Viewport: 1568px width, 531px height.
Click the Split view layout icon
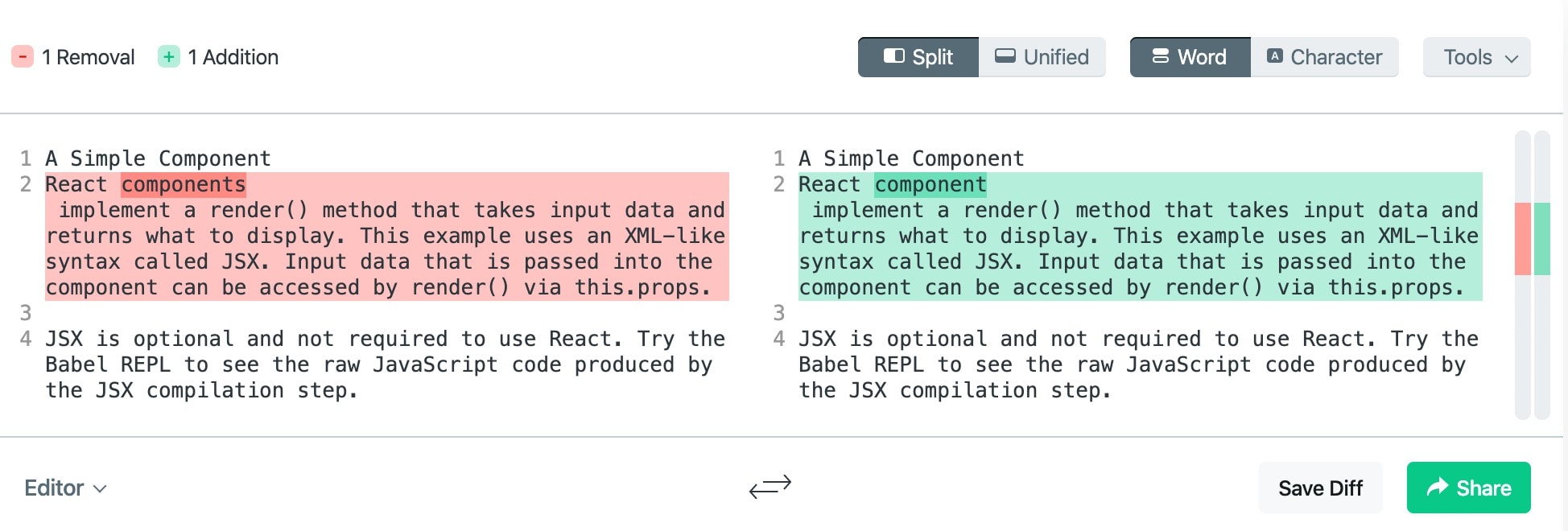pos(893,56)
